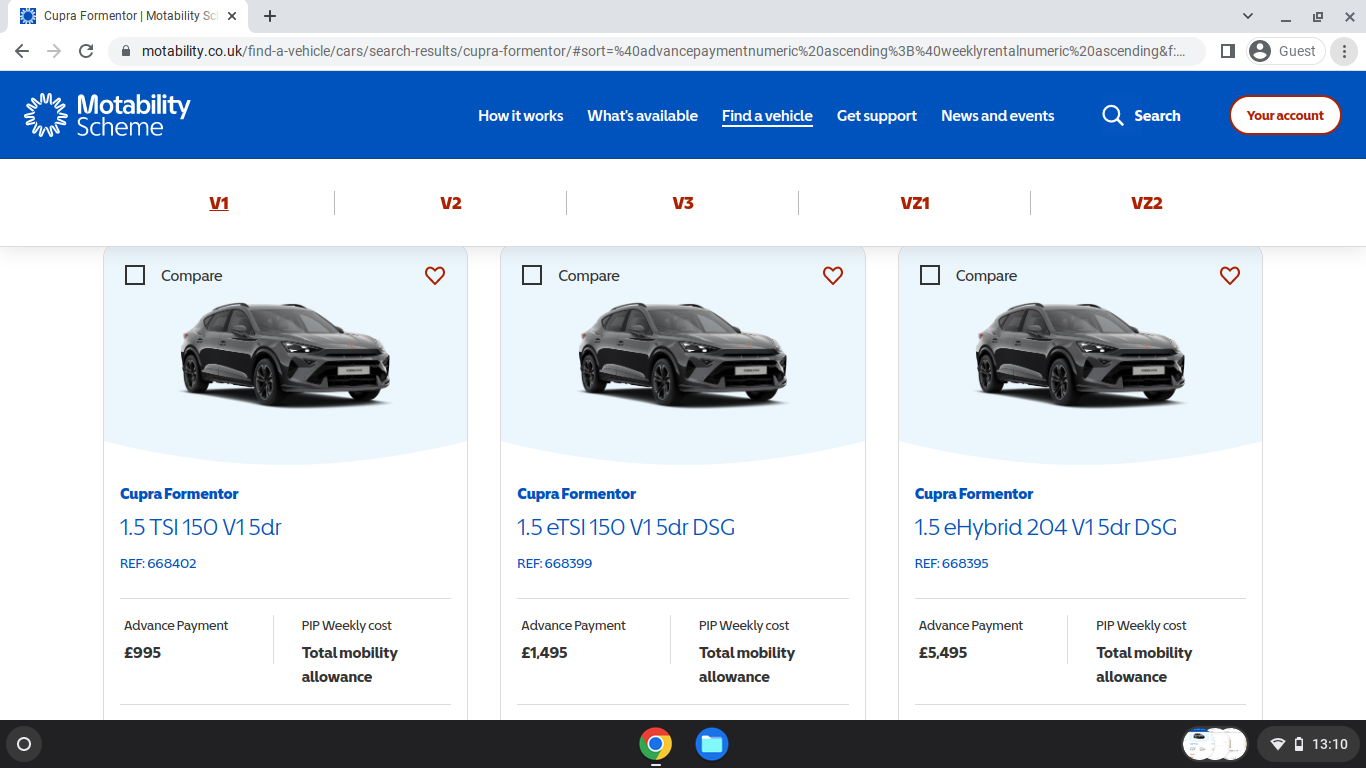This screenshot has width=1366, height=768.
Task: Open the Files app on the shelf
Action: click(712, 744)
